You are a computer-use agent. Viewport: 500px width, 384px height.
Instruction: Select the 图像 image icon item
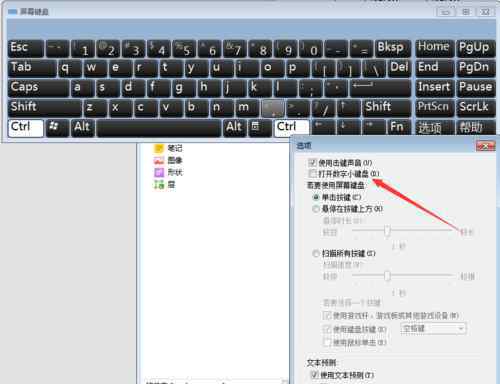tap(168, 160)
